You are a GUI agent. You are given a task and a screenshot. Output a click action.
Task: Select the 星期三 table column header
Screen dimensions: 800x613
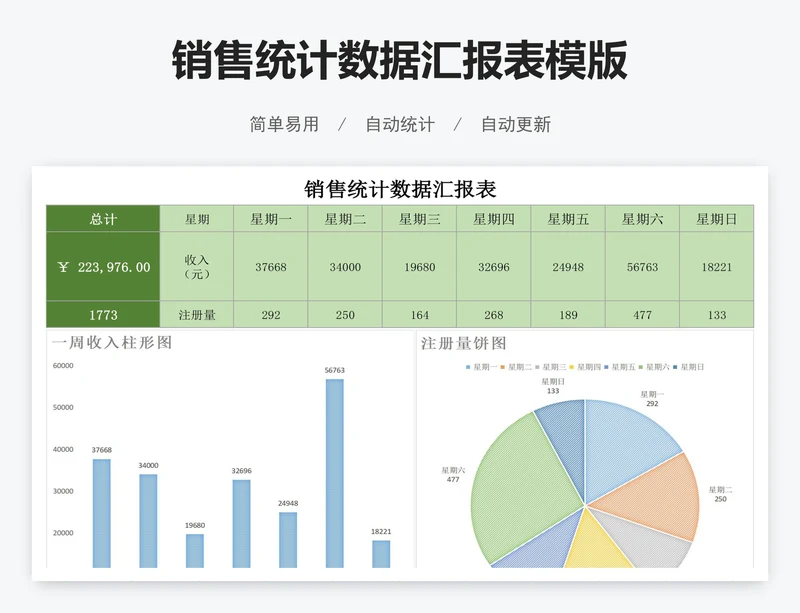coord(419,218)
